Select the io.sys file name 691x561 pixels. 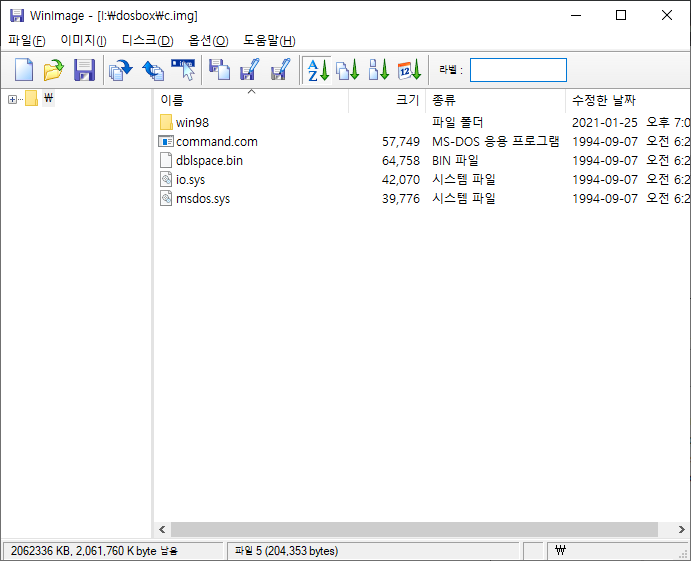190,180
